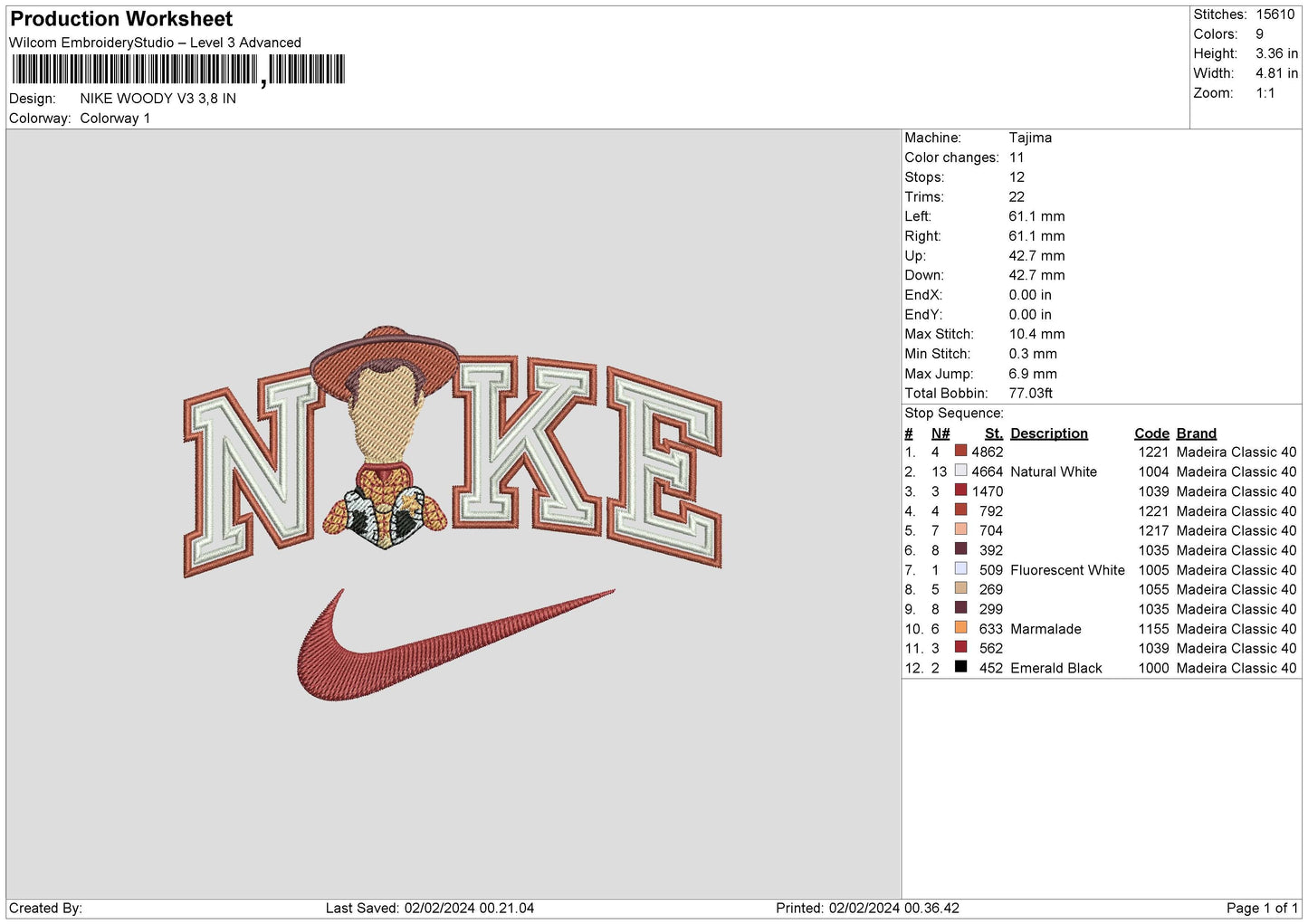Click 'Page 1 of 1' in footer
Viewport: 1308px width, 924px height.
tap(1262, 908)
